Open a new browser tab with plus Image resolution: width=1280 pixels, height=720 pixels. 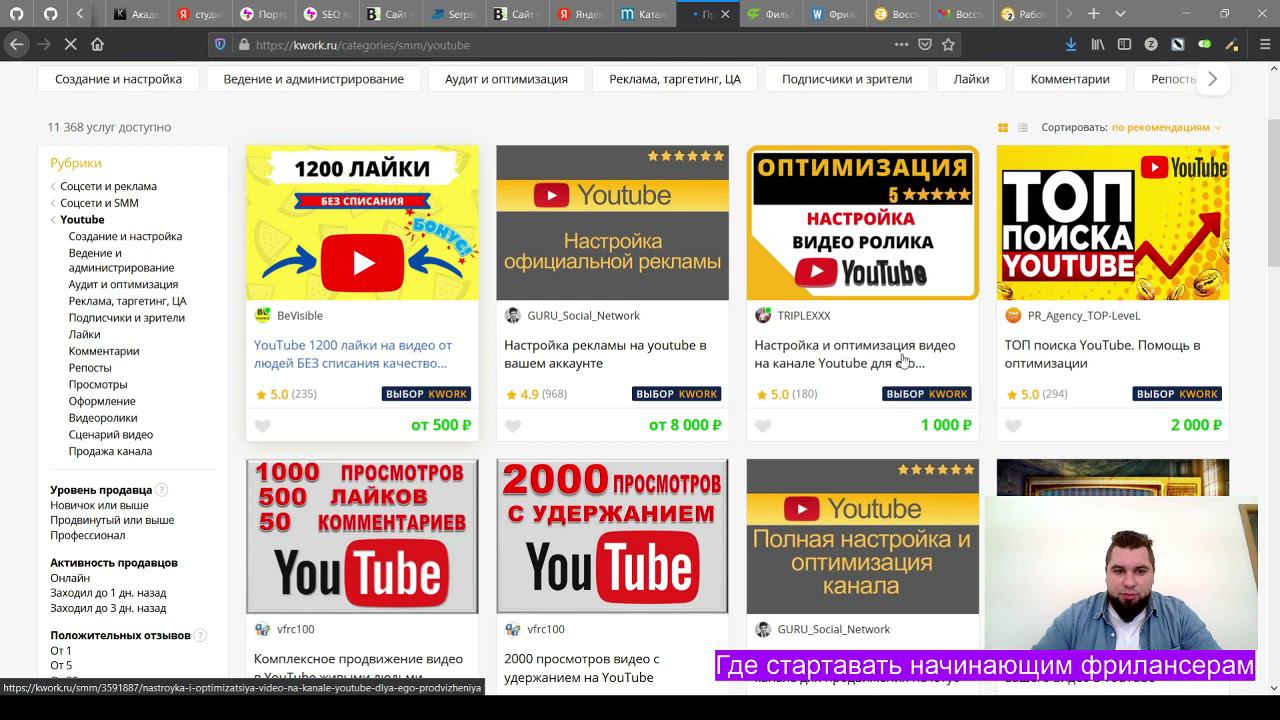[1093, 14]
